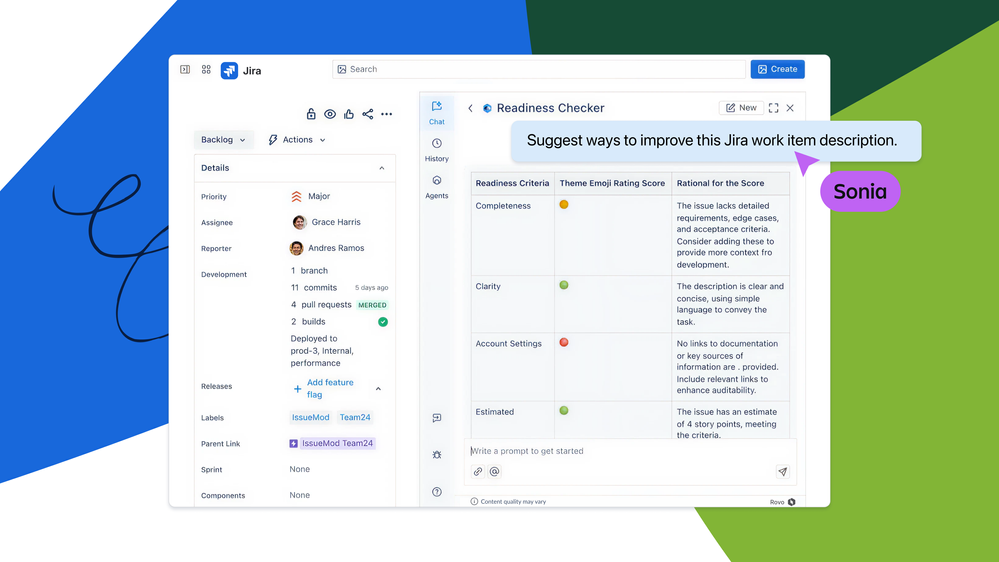Viewport: 999px width, 562px height.
Task: Share the issue via the share icon
Action: pyautogui.click(x=368, y=114)
